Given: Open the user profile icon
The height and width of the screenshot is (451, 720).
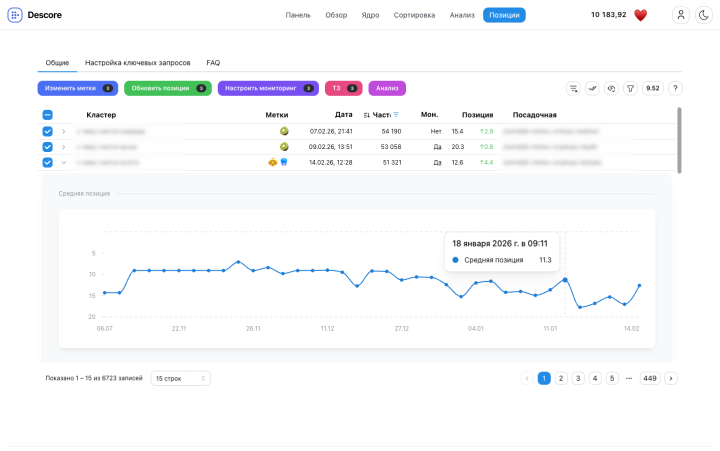Looking at the screenshot, I should pos(680,15).
